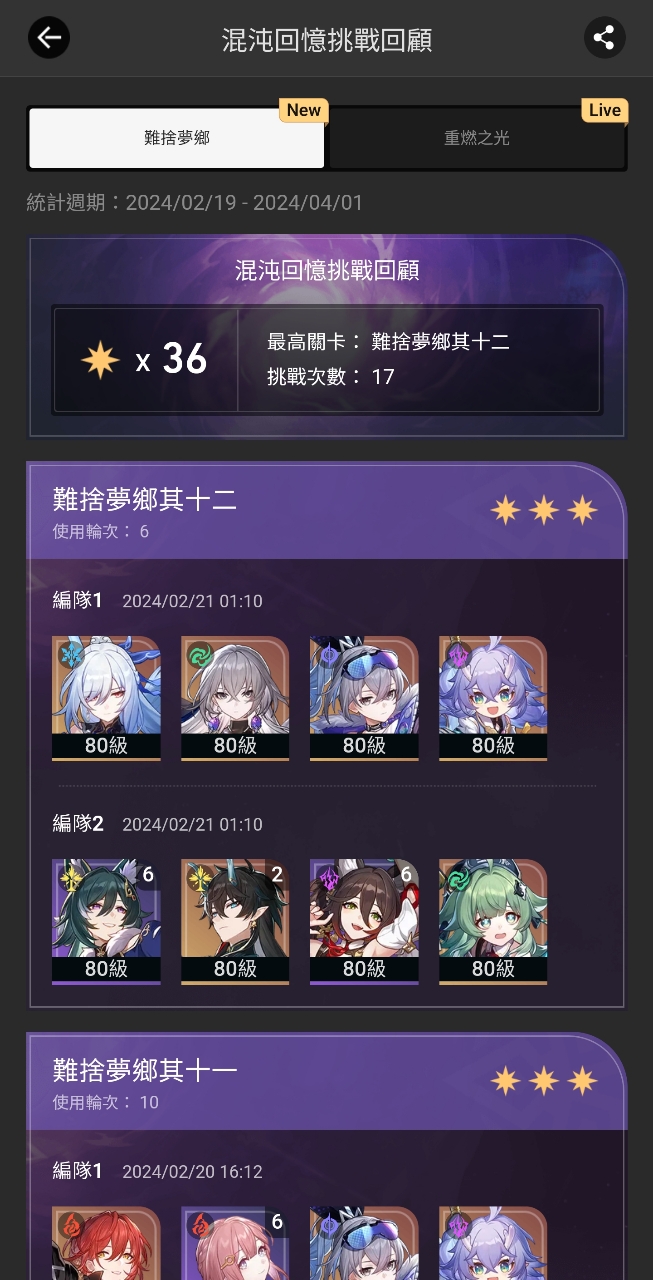
Task: Tap the share icon
Action: coord(604,38)
